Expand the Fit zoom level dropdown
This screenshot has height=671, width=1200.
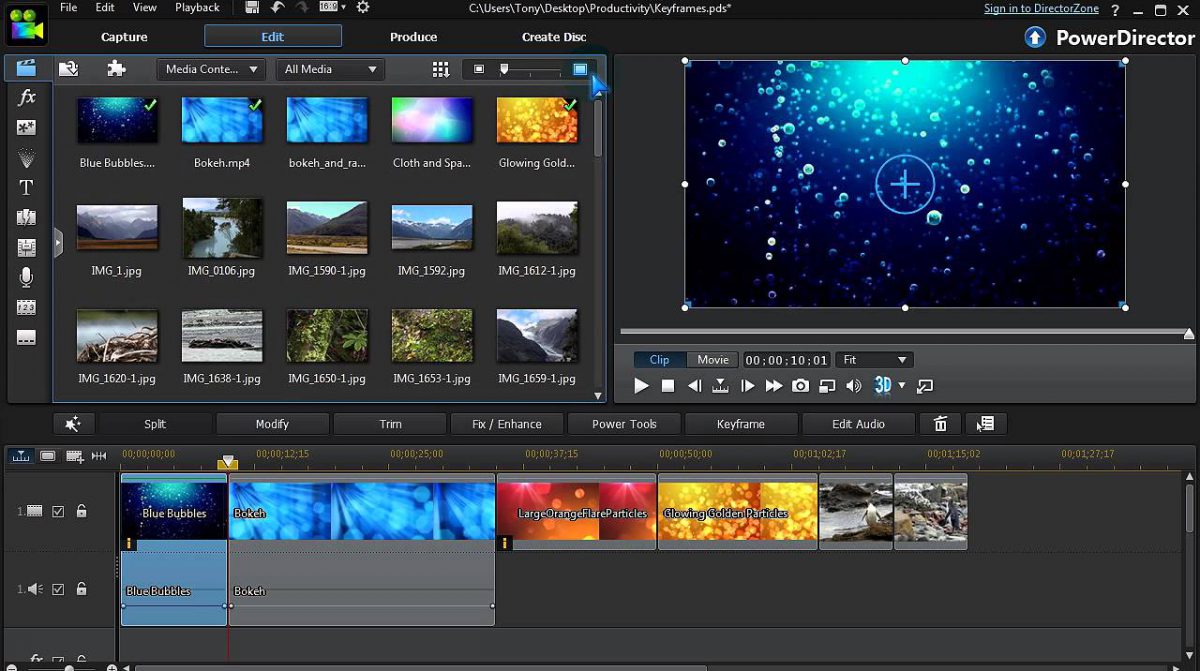point(874,359)
